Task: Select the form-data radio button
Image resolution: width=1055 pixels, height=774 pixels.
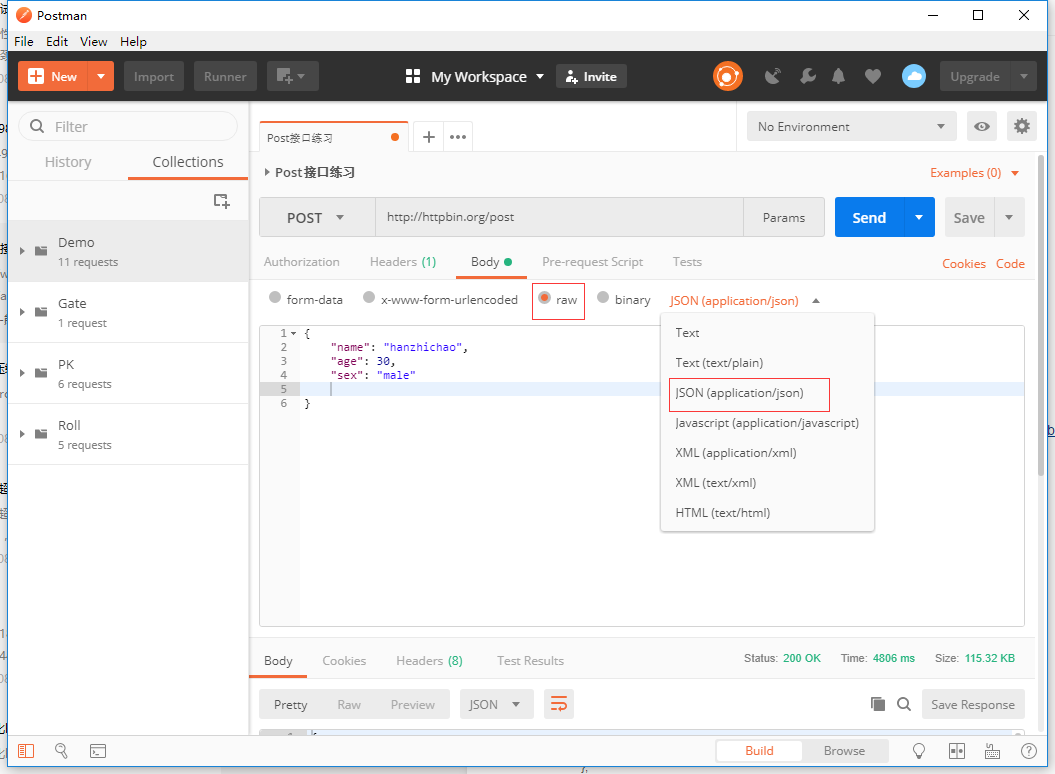Action: pos(275,297)
